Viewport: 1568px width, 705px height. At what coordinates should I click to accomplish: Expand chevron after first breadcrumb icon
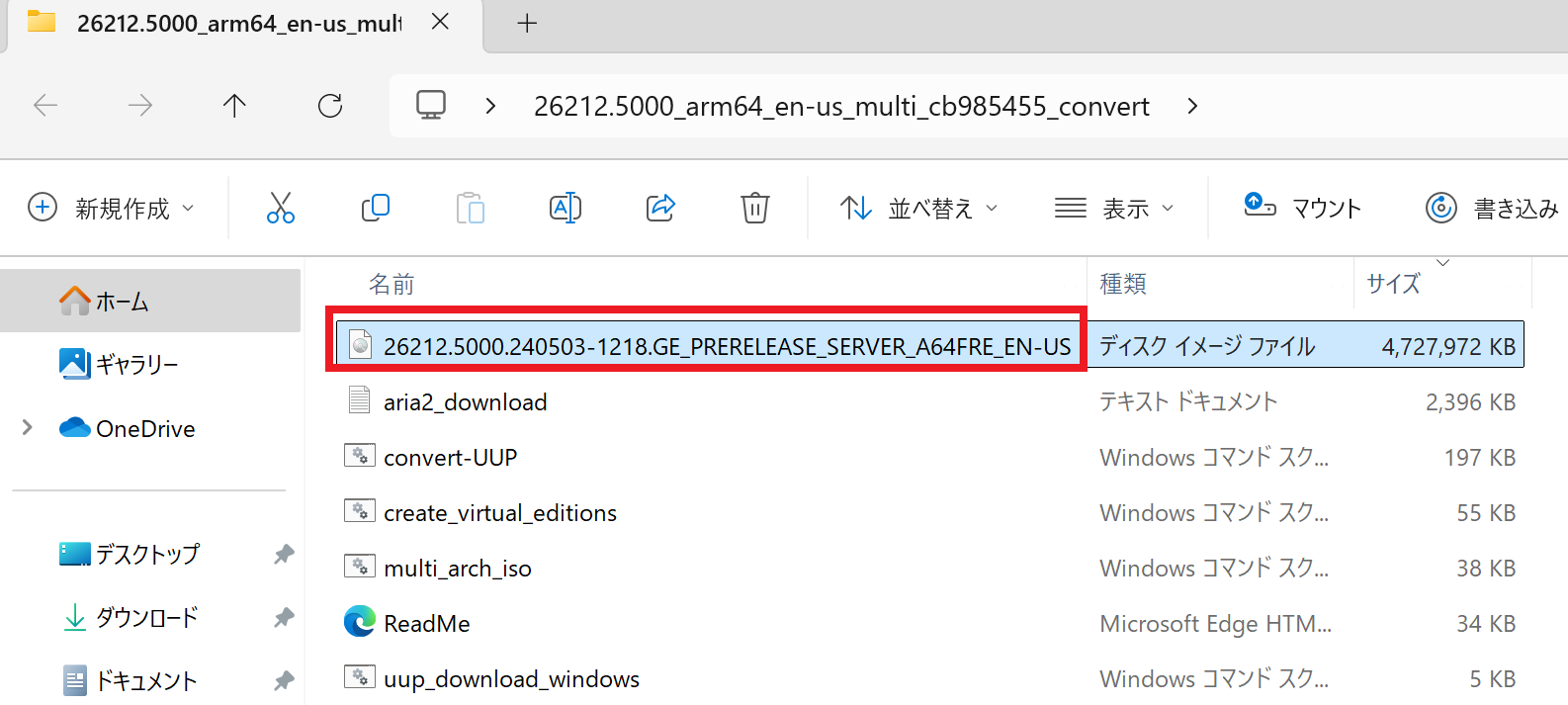tap(490, 106)
